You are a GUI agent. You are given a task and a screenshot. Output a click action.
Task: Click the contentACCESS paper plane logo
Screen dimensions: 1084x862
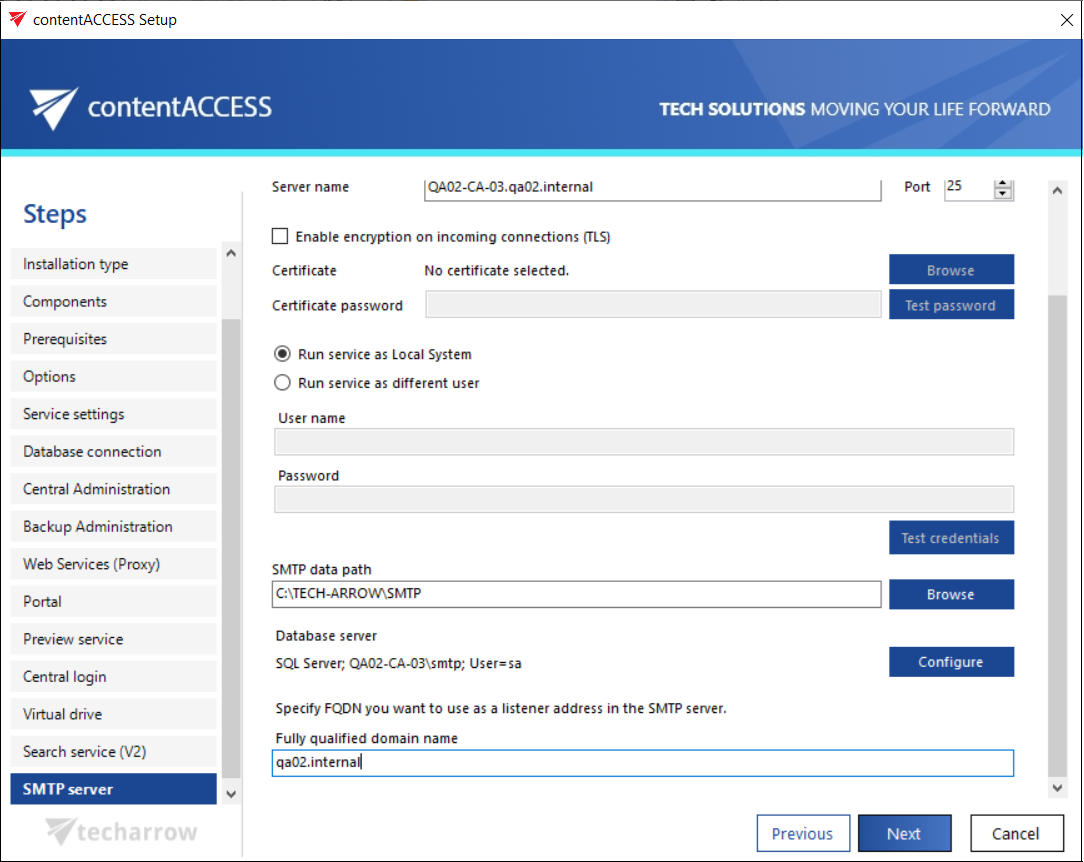click(53, 108)
